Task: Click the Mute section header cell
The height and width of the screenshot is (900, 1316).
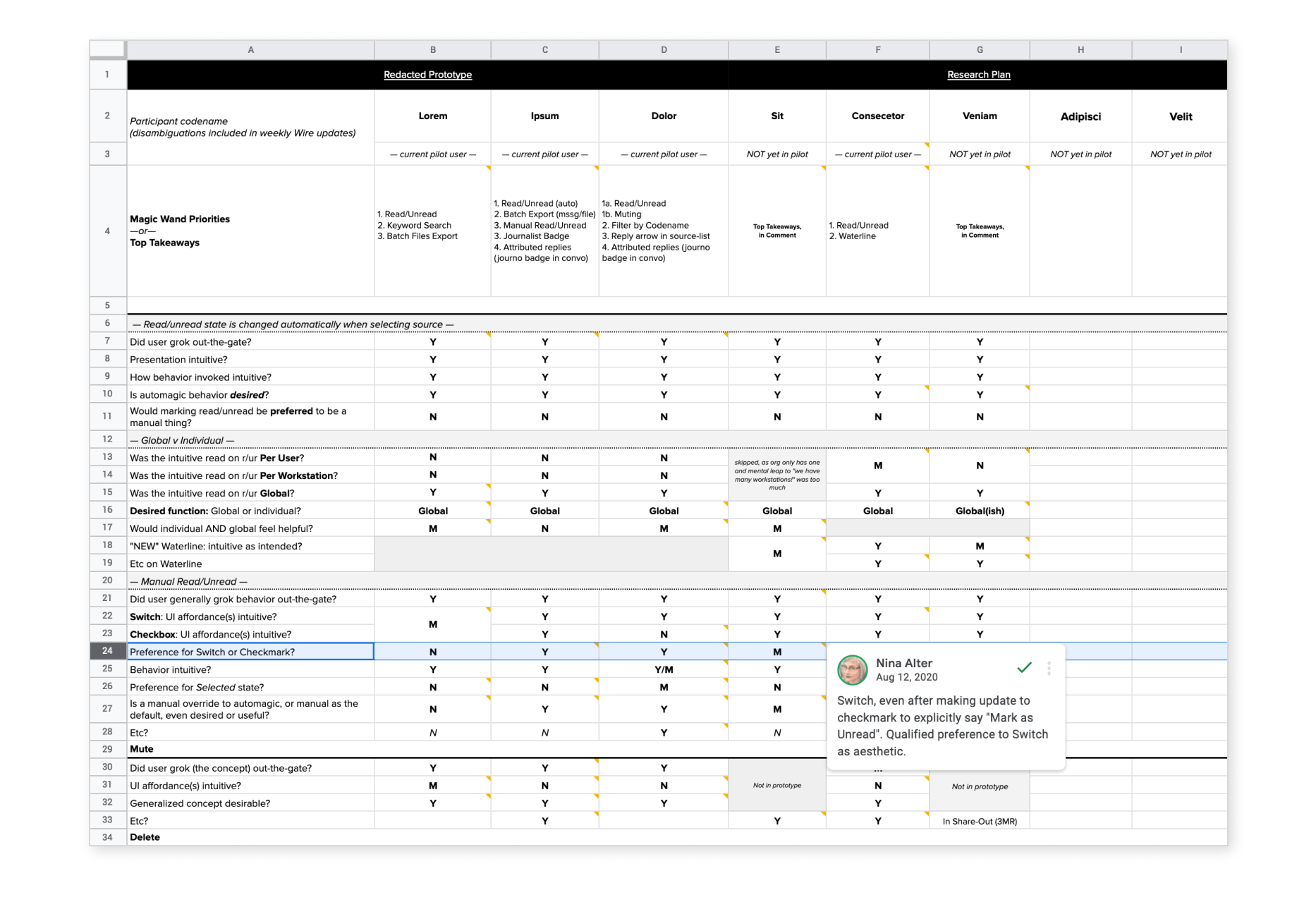Action: (x=250, y=749)
